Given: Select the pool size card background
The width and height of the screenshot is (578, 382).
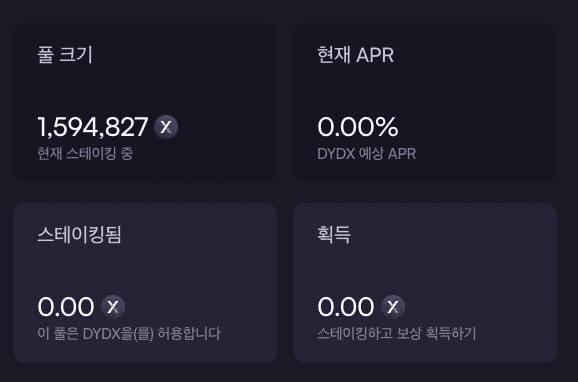Looking at the screenshot, I should click(x=145, y=103).
